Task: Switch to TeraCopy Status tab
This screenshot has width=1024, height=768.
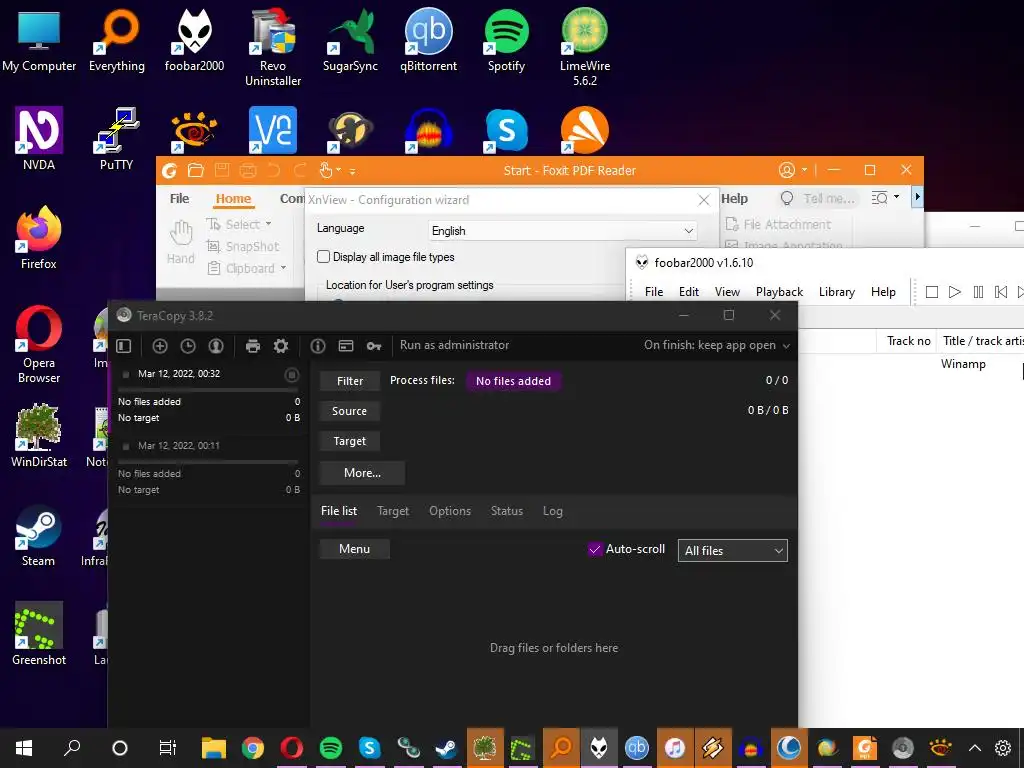Action: pyautogui.click(x=507, y=511)
